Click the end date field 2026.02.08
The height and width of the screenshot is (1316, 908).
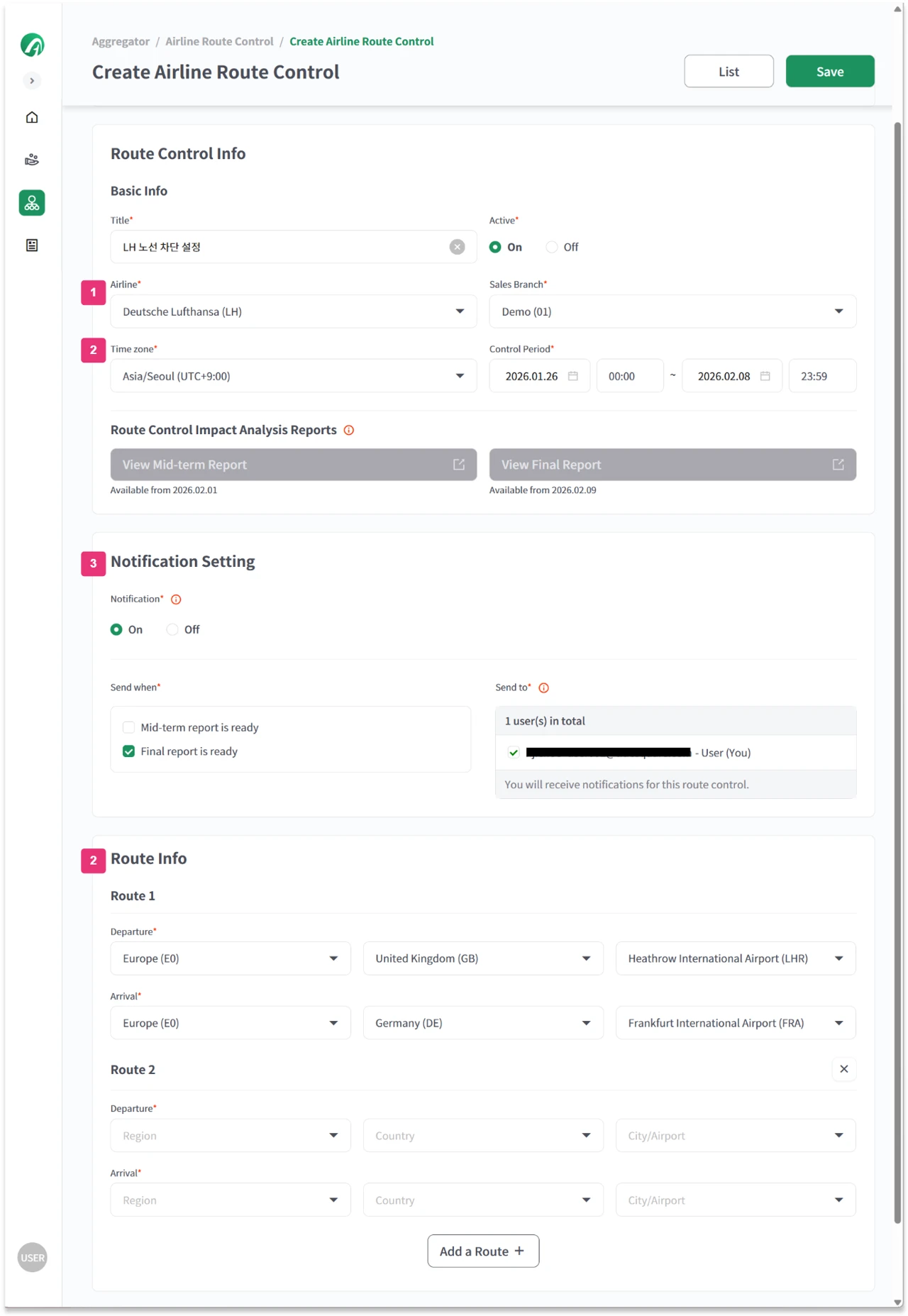click(732, 376)
